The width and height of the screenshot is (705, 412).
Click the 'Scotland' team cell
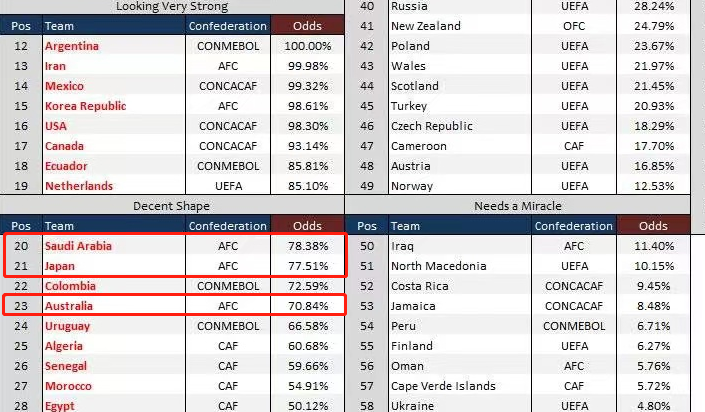click(x=415, y=86)
